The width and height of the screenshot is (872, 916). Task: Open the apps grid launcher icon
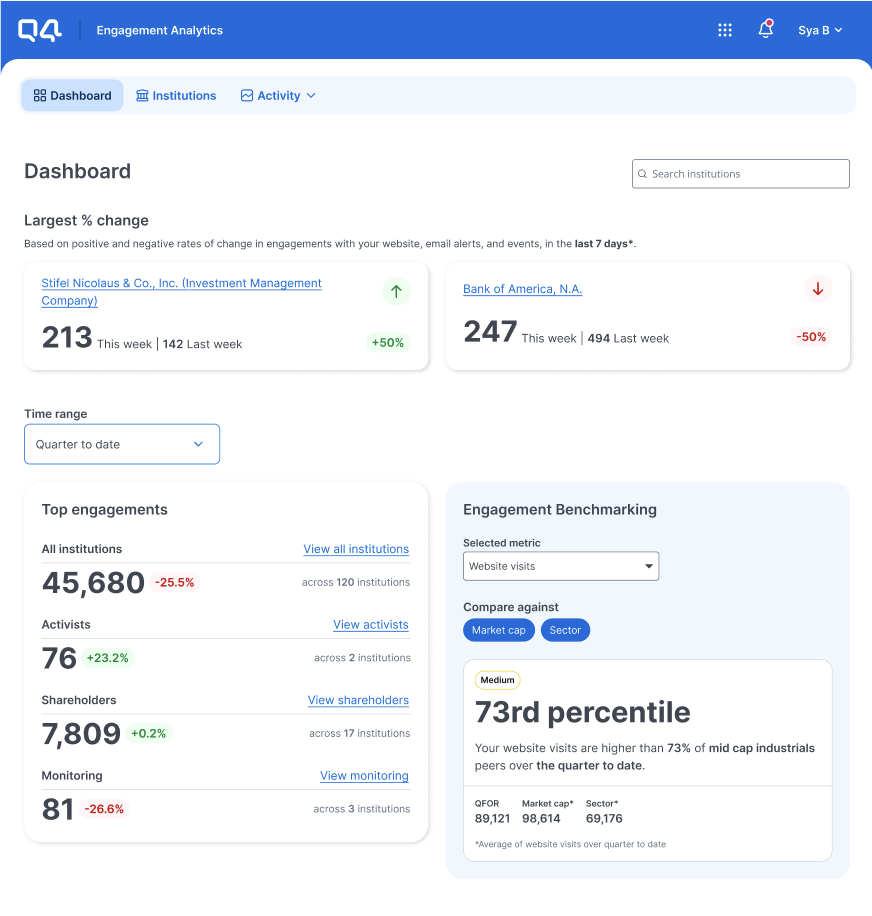click(725, 30)
